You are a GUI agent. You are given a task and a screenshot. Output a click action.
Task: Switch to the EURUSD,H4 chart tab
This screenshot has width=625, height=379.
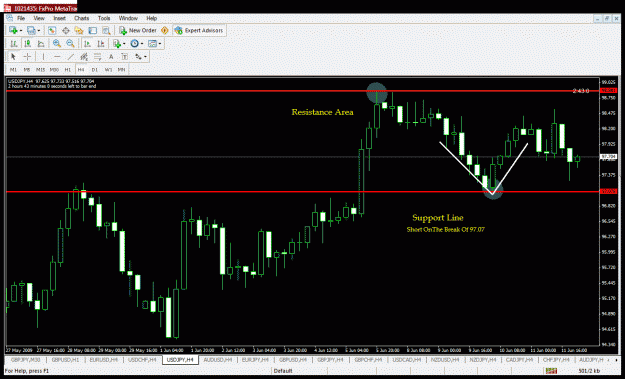[x=104, y=359]
